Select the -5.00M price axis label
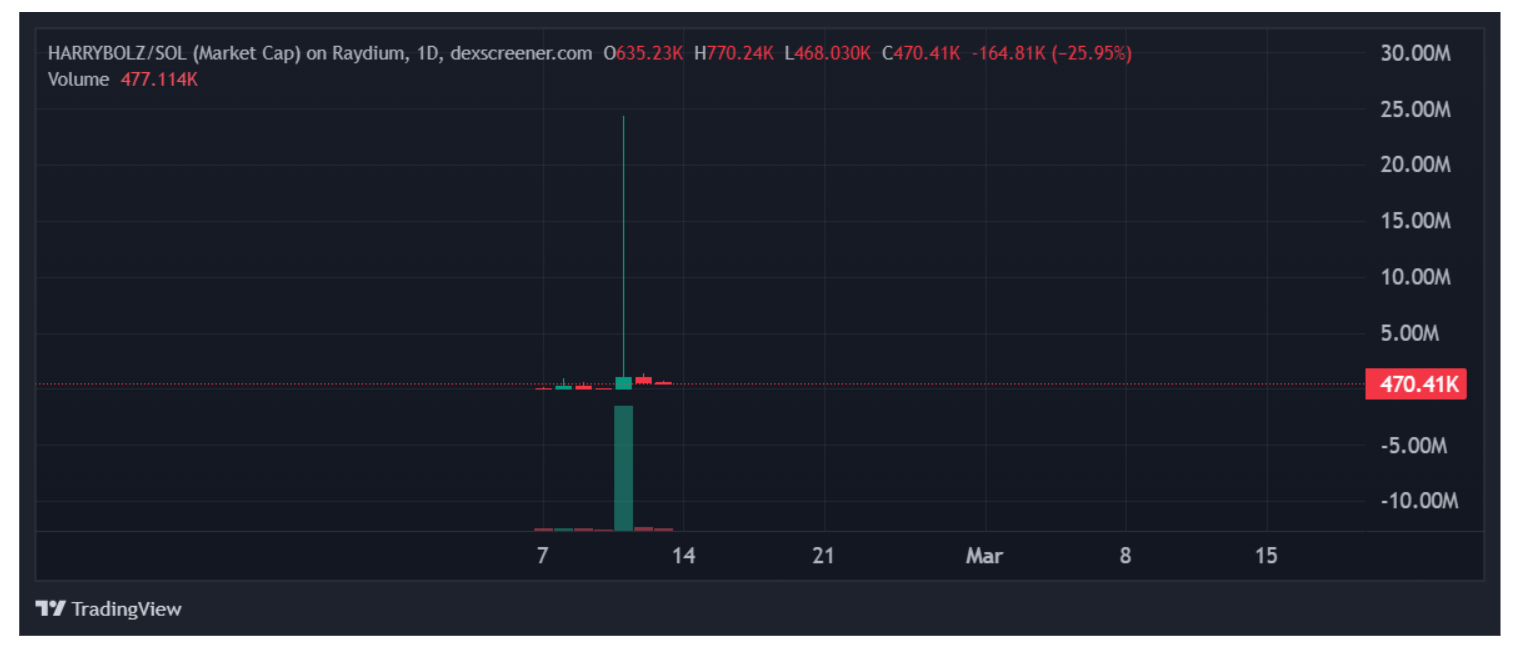Viewport: 1516px width, 645px height. pyautogui.click(x=1414, y=445)
